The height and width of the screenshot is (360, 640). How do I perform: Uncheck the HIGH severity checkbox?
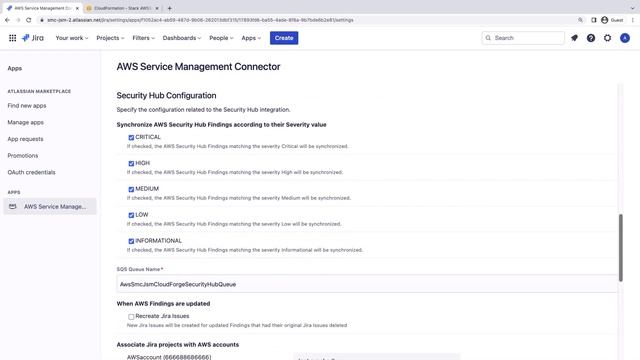[x=131, y=164]
